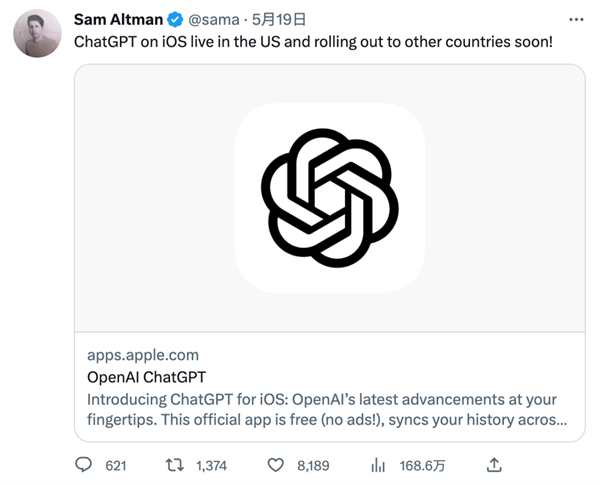Viewport: 600px width, 485px height.
Task: Click the 621 replies count
Action: coord(116,465)
